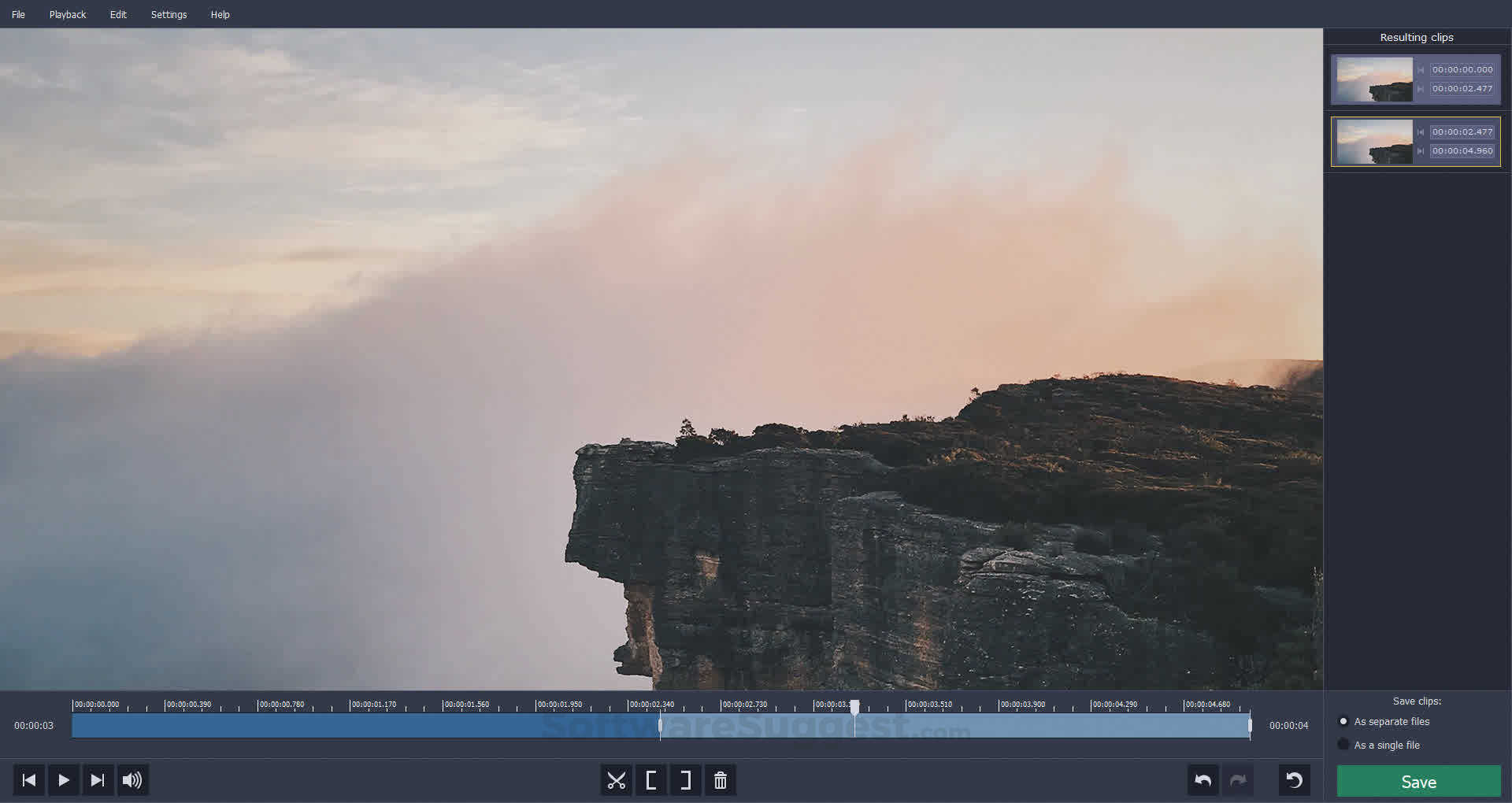Viewport: 1512px width, 803px height.
Task: Play the video preview
Action: pyautogui.click(x=63, y=780)
